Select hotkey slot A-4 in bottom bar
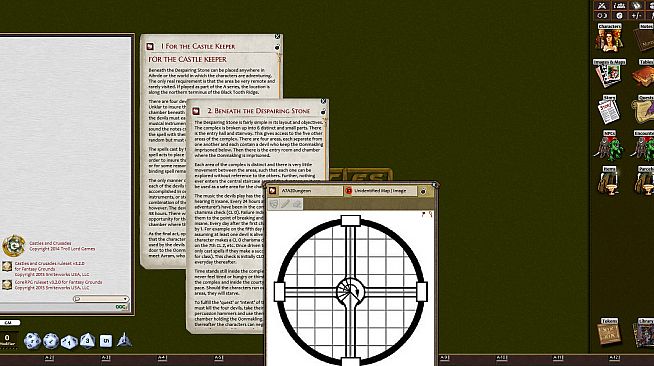The image size is (654, 366). click(x=162, y=358)
